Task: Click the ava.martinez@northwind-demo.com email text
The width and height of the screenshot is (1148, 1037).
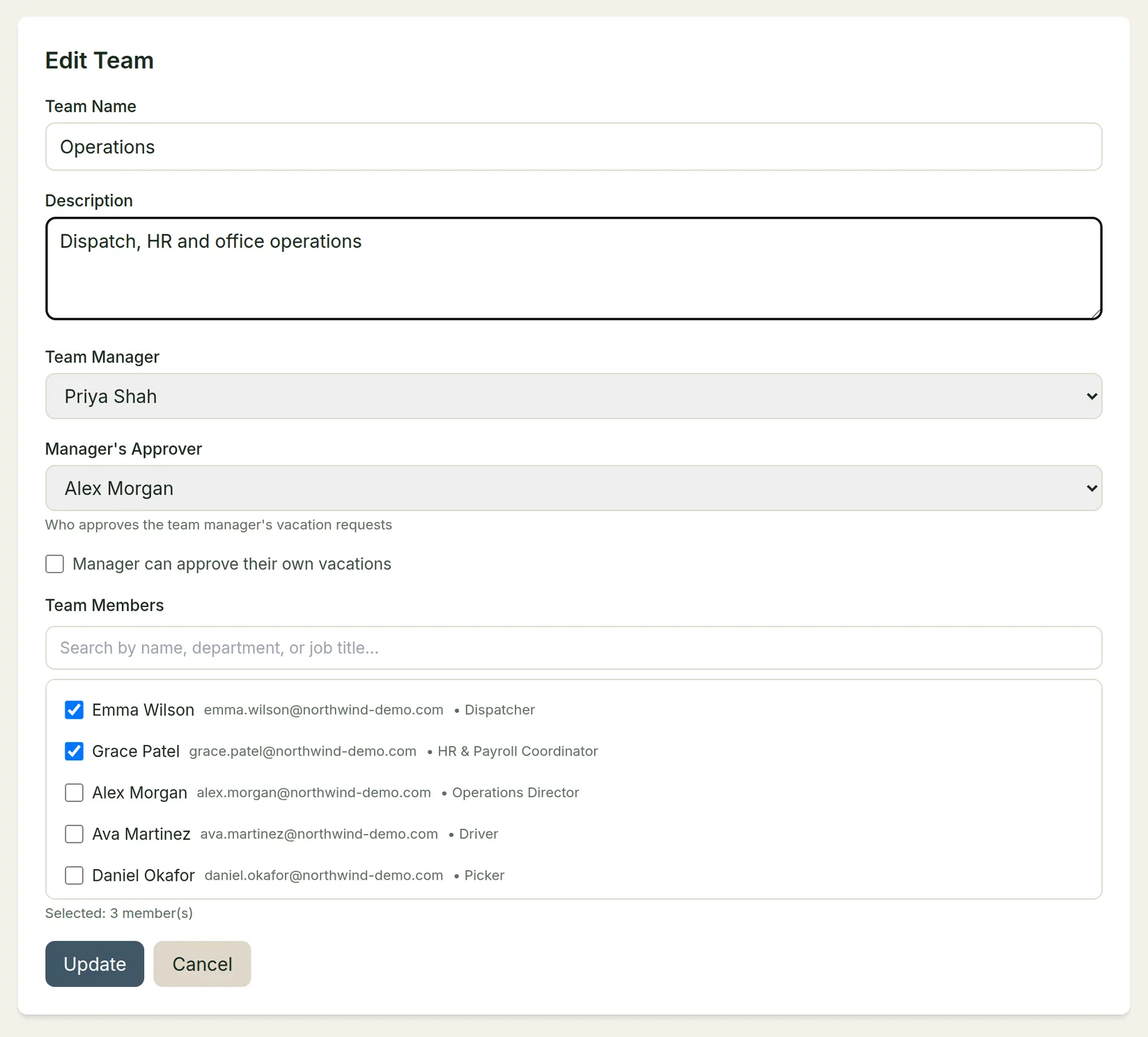Action: click(319, 834)
